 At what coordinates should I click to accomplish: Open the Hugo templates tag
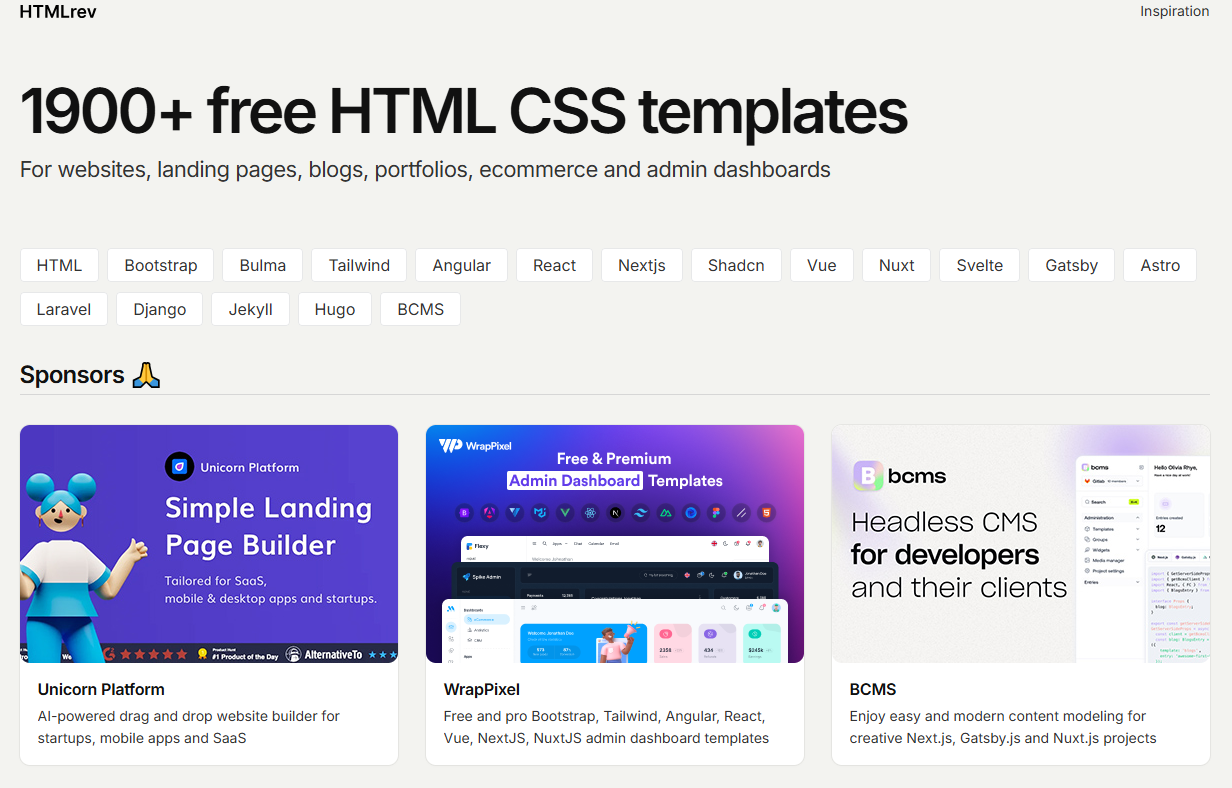[334, 309]
